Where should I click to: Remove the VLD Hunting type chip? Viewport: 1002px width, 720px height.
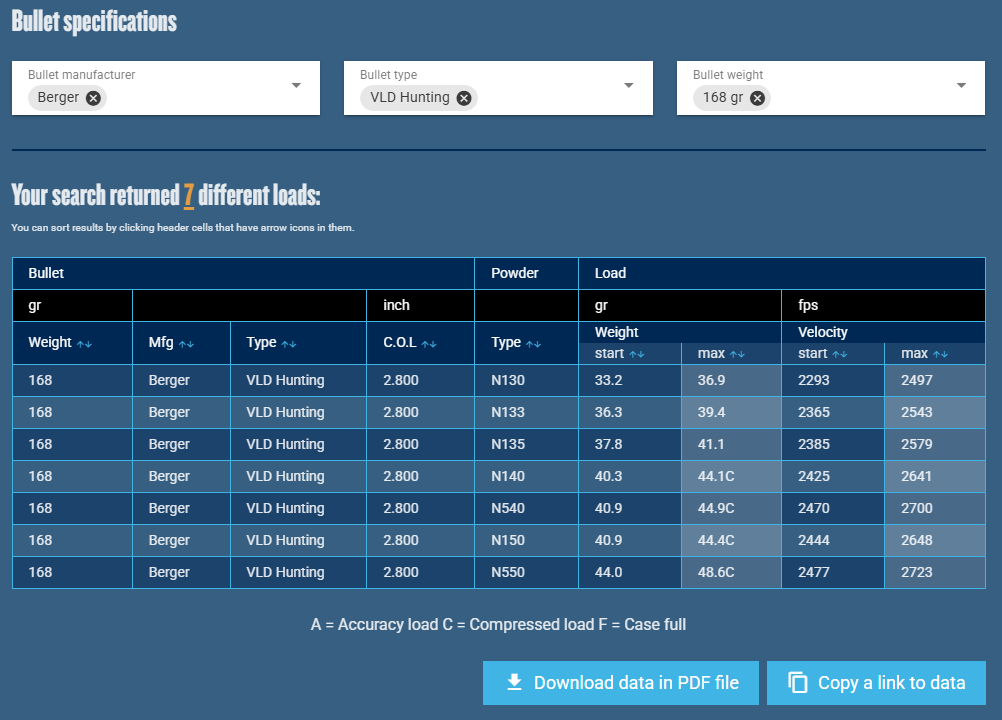click(464, 98)
